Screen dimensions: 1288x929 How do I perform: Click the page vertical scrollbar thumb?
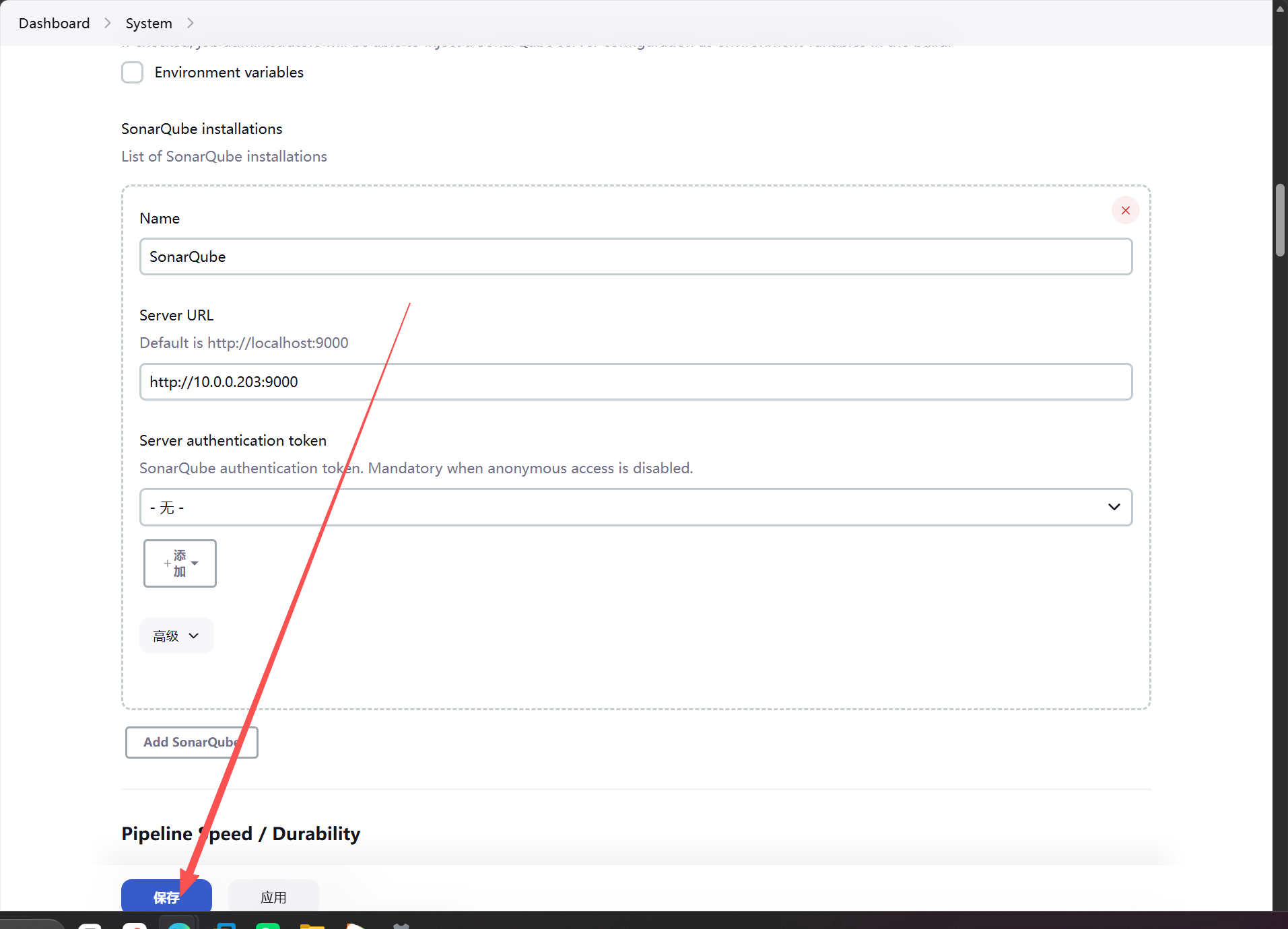1280,219
